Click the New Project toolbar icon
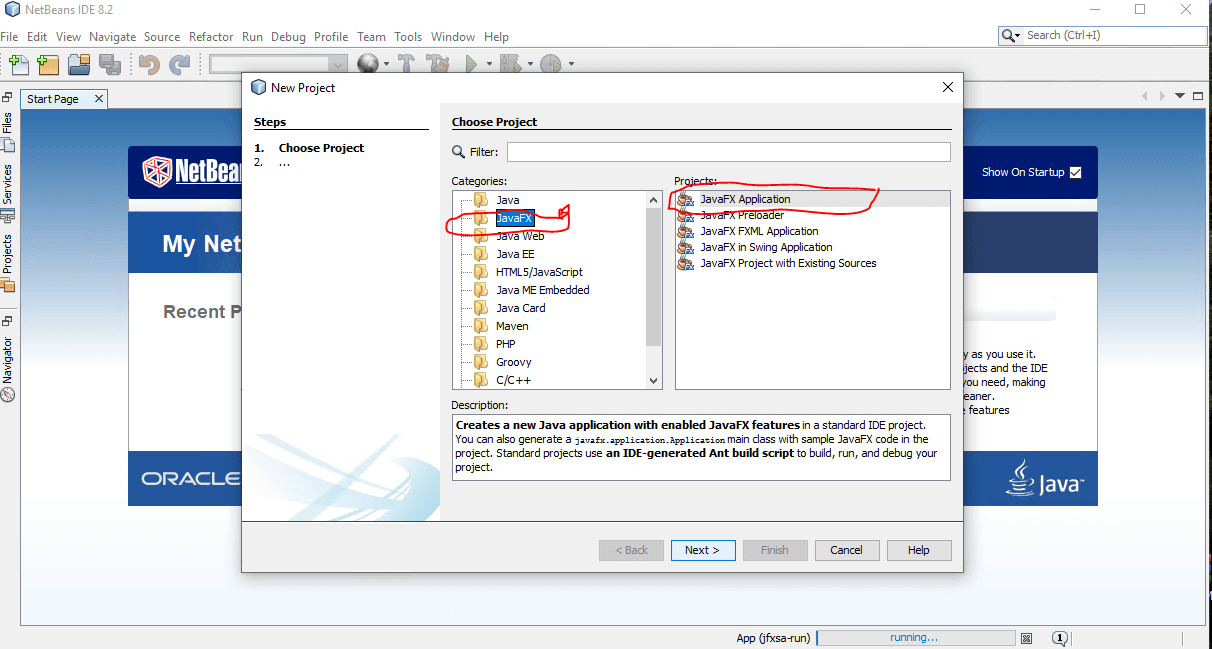The height and width of the screenshot is (649, 1212). 48,64
